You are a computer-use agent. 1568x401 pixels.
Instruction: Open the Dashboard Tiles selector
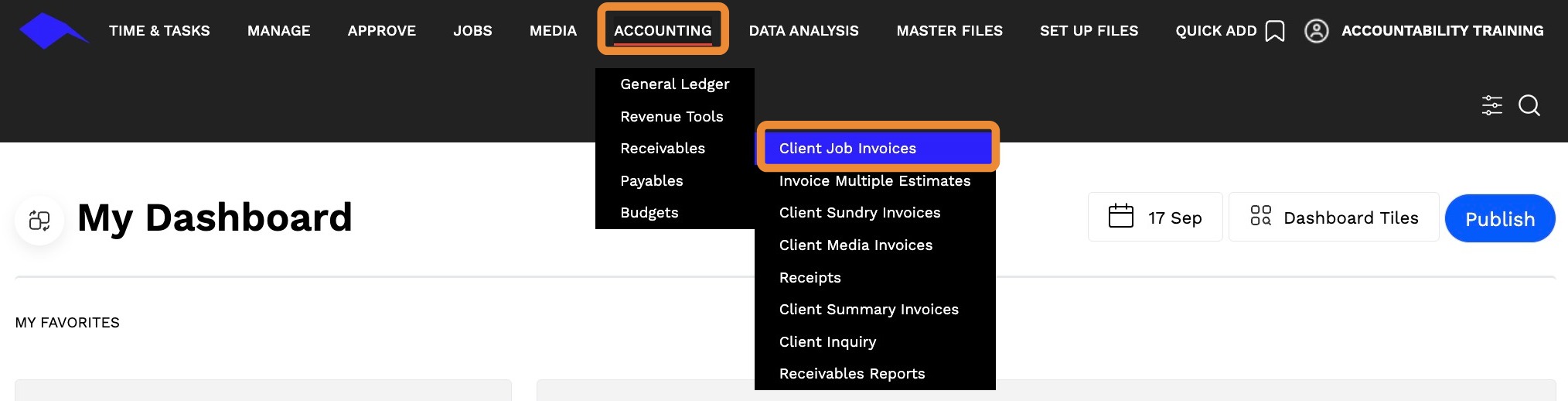pyautogui.click(x=1334, y=218)
